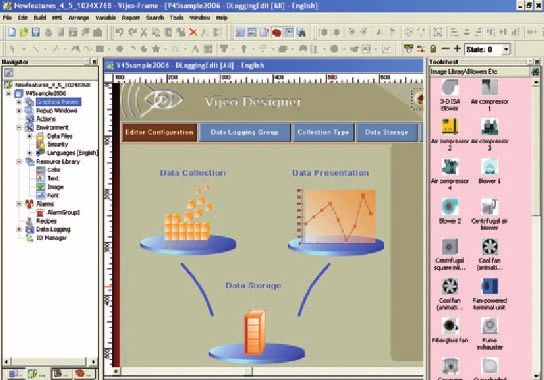
Task: Click the Copy icon in toolbar
Action: (156, 32)
